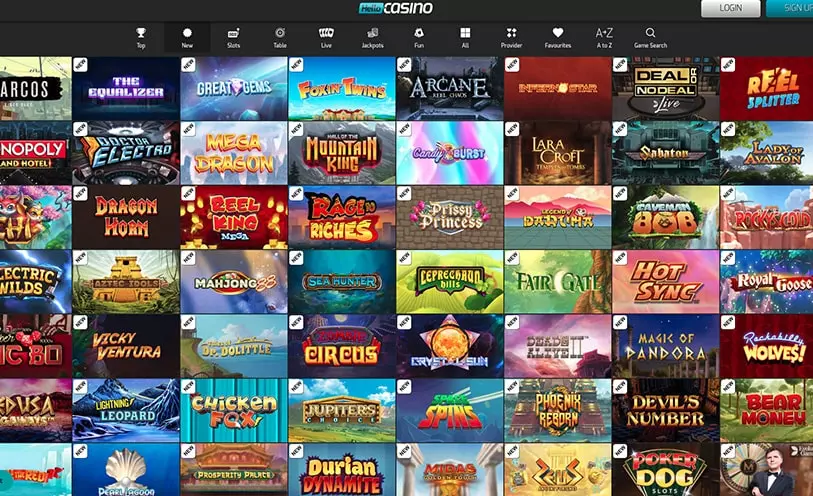Viewport: 813px width, 496px height.
Task: Open Poker Dog Slots game thumbnail
Action: (665, 470)
